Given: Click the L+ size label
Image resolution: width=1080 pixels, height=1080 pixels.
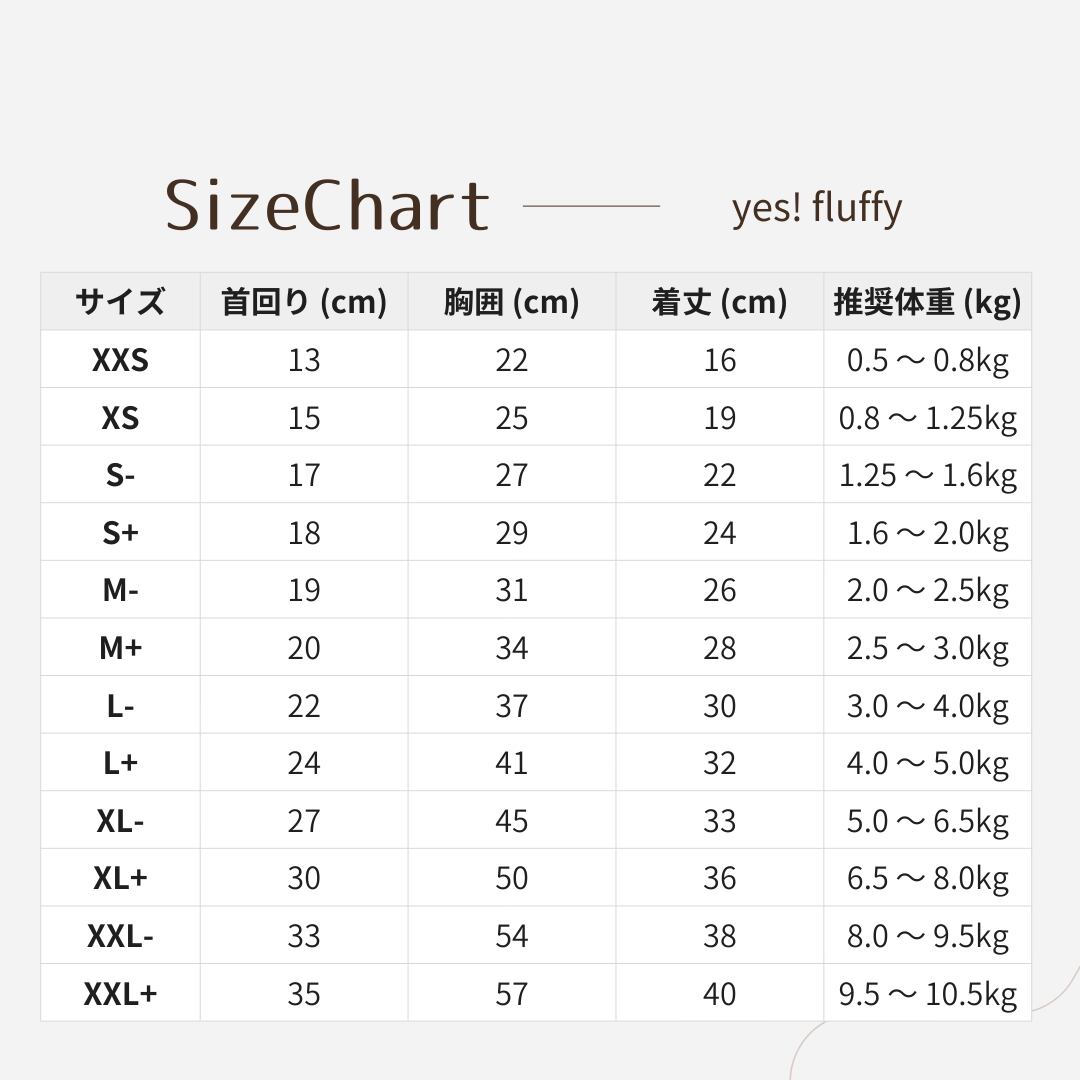Looking at the screenshot, I should (120, 763).
